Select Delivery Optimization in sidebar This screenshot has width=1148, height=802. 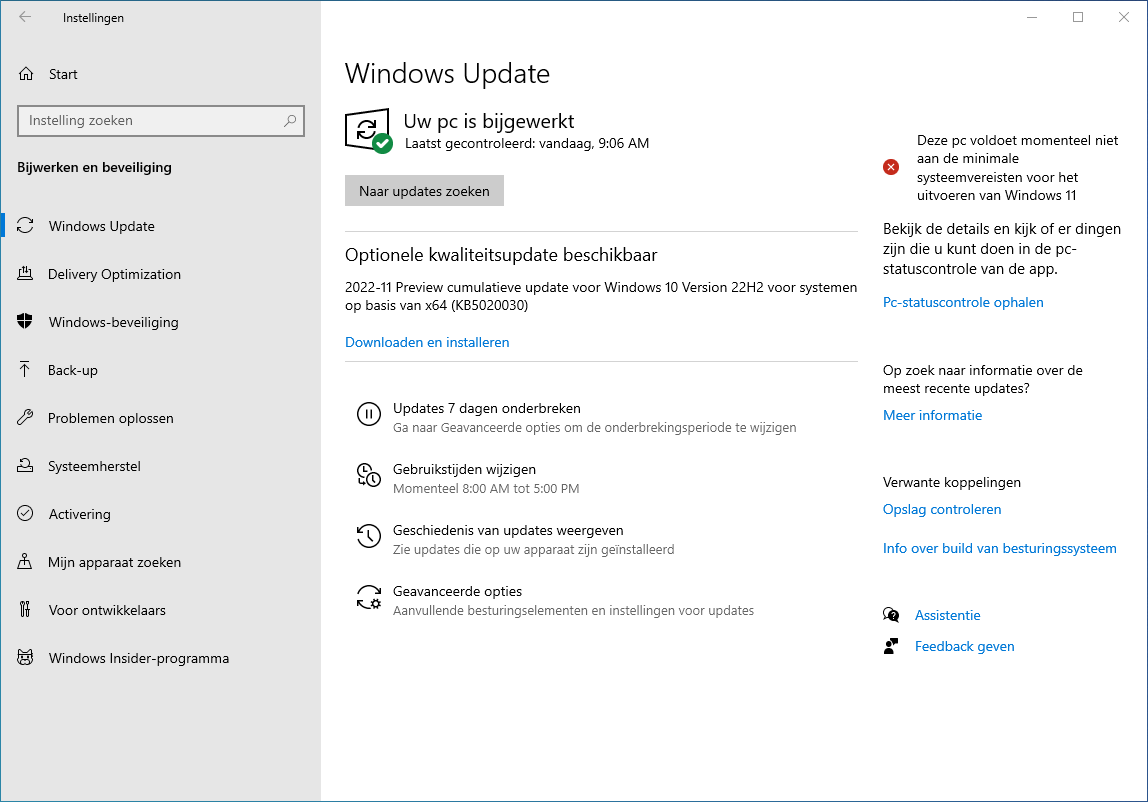coord(114,274)
